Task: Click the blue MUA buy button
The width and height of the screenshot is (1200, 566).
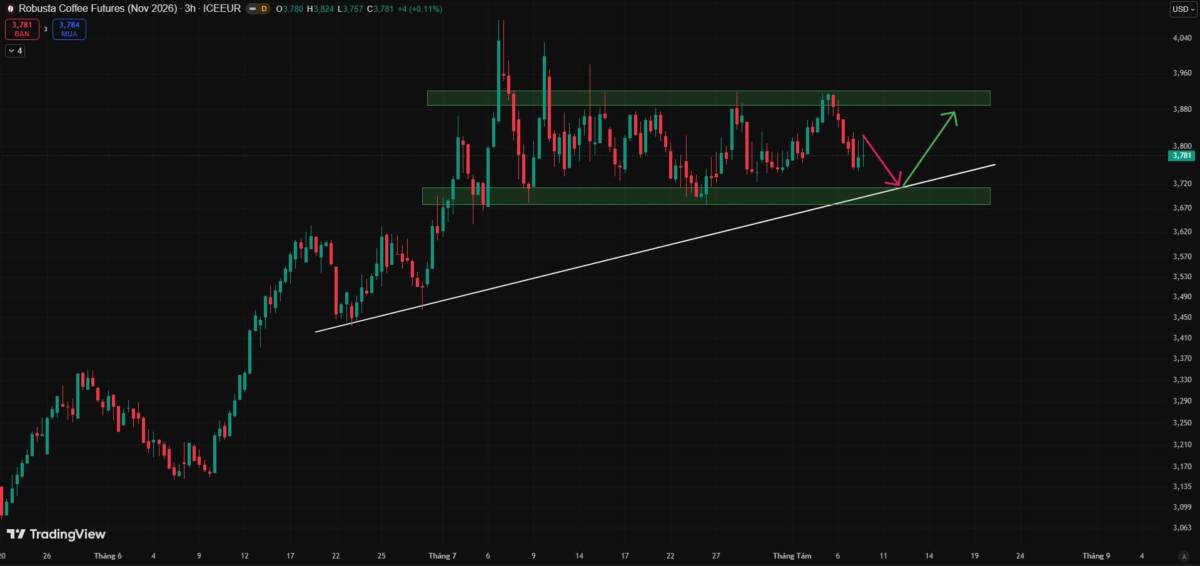Action: pyautogui.click(x=70, y=29)
